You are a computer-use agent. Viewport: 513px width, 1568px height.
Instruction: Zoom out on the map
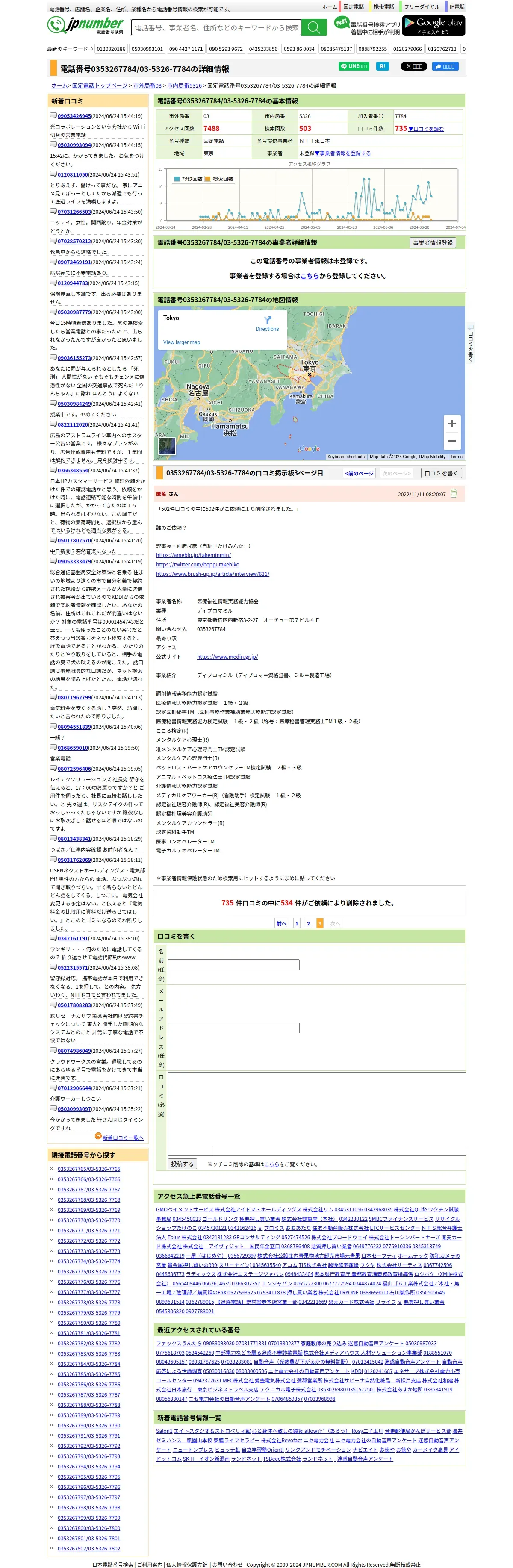pyautogui.click(x=451, y=441)
